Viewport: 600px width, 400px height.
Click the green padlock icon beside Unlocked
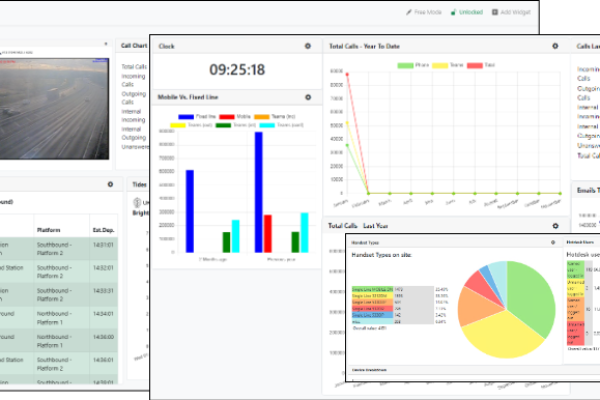[453, 12]
